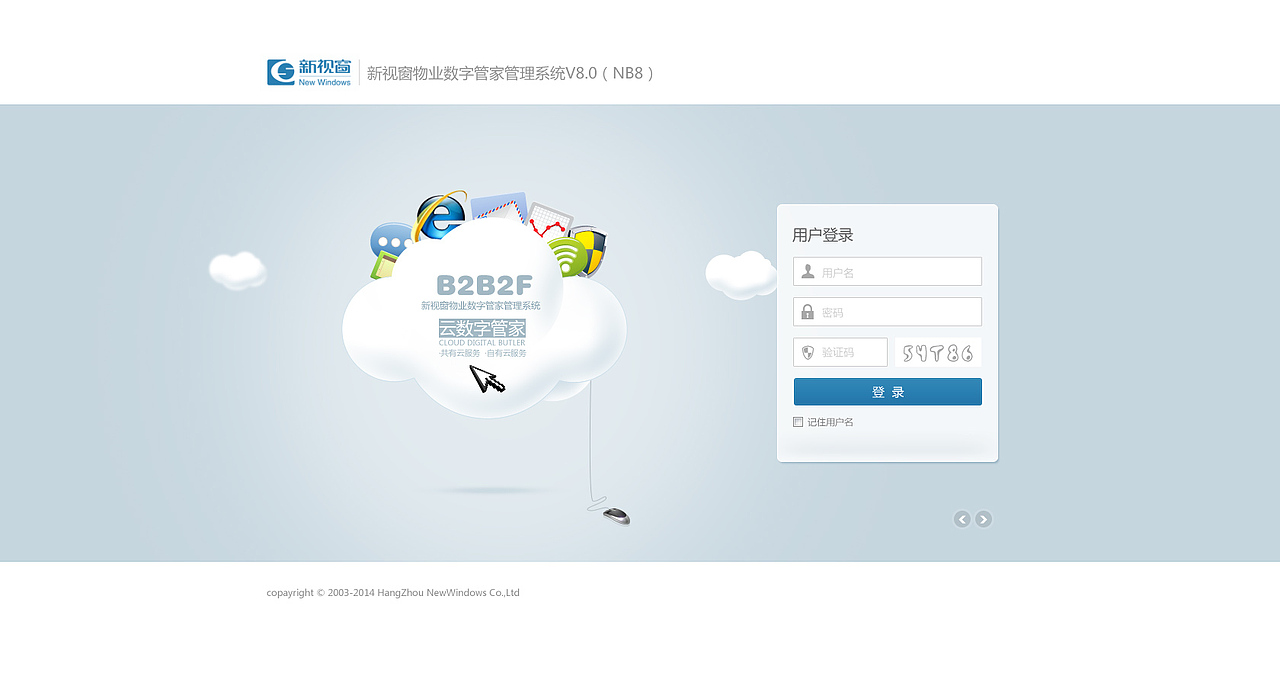Screen dimensions: 1280x686
Task: Click the password field (密码)
Action: (x=887, y=312)
